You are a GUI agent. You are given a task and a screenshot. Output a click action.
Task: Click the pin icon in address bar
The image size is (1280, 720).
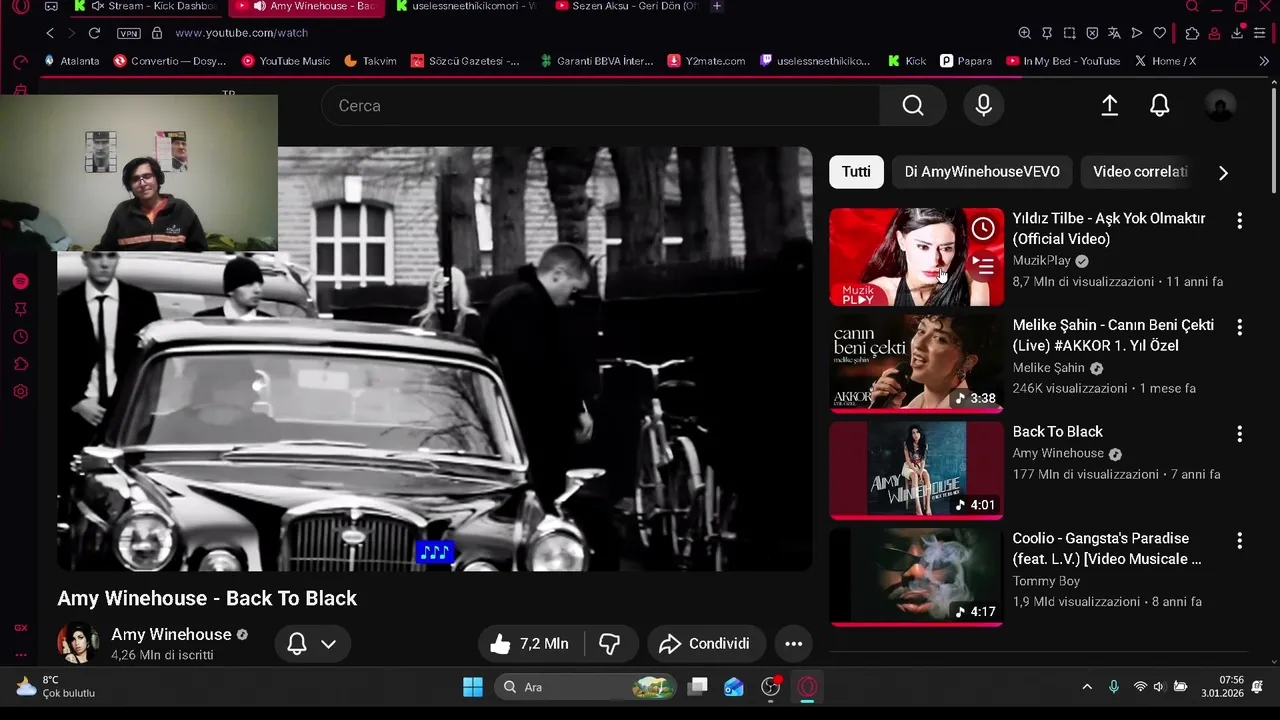pos(1047,33)
